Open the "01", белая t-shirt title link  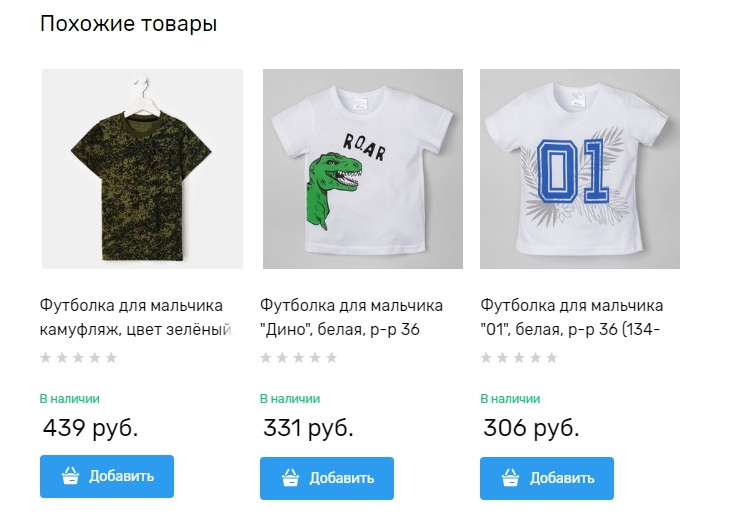(571, 317)
